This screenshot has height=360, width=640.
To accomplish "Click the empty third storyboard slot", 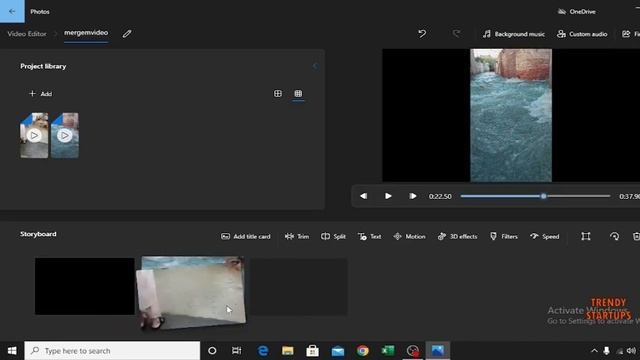I will coord(299,287).
